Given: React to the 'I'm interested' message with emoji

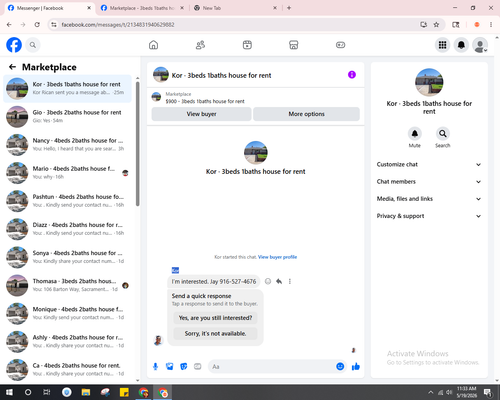Looking at the screenshot, I should [x=268, y=281].
